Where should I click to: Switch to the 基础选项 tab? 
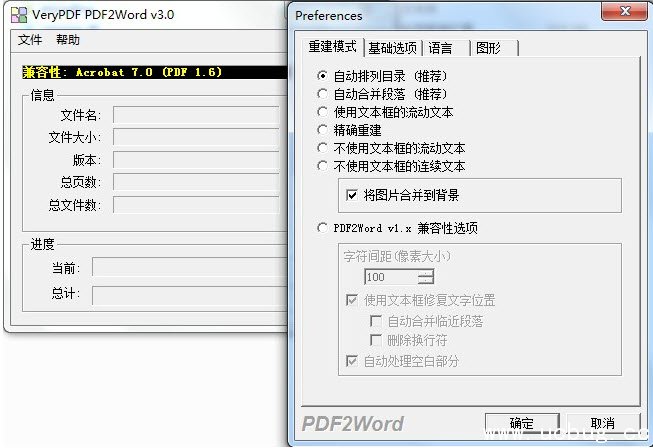pyautogui.click(x=392, y=48)
